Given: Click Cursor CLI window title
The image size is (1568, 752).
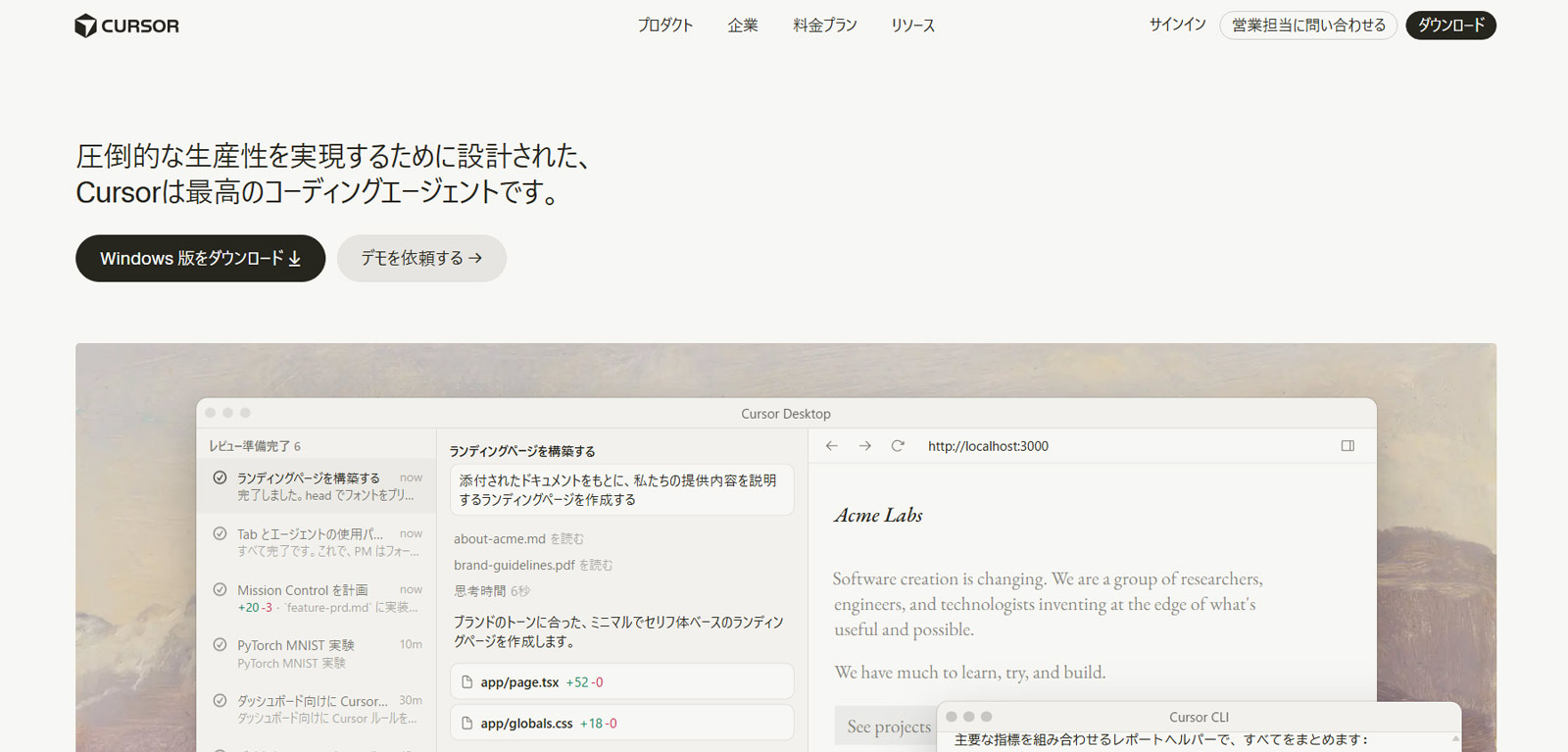Looking at the screenshot, I should click(x=1199, y=717).
